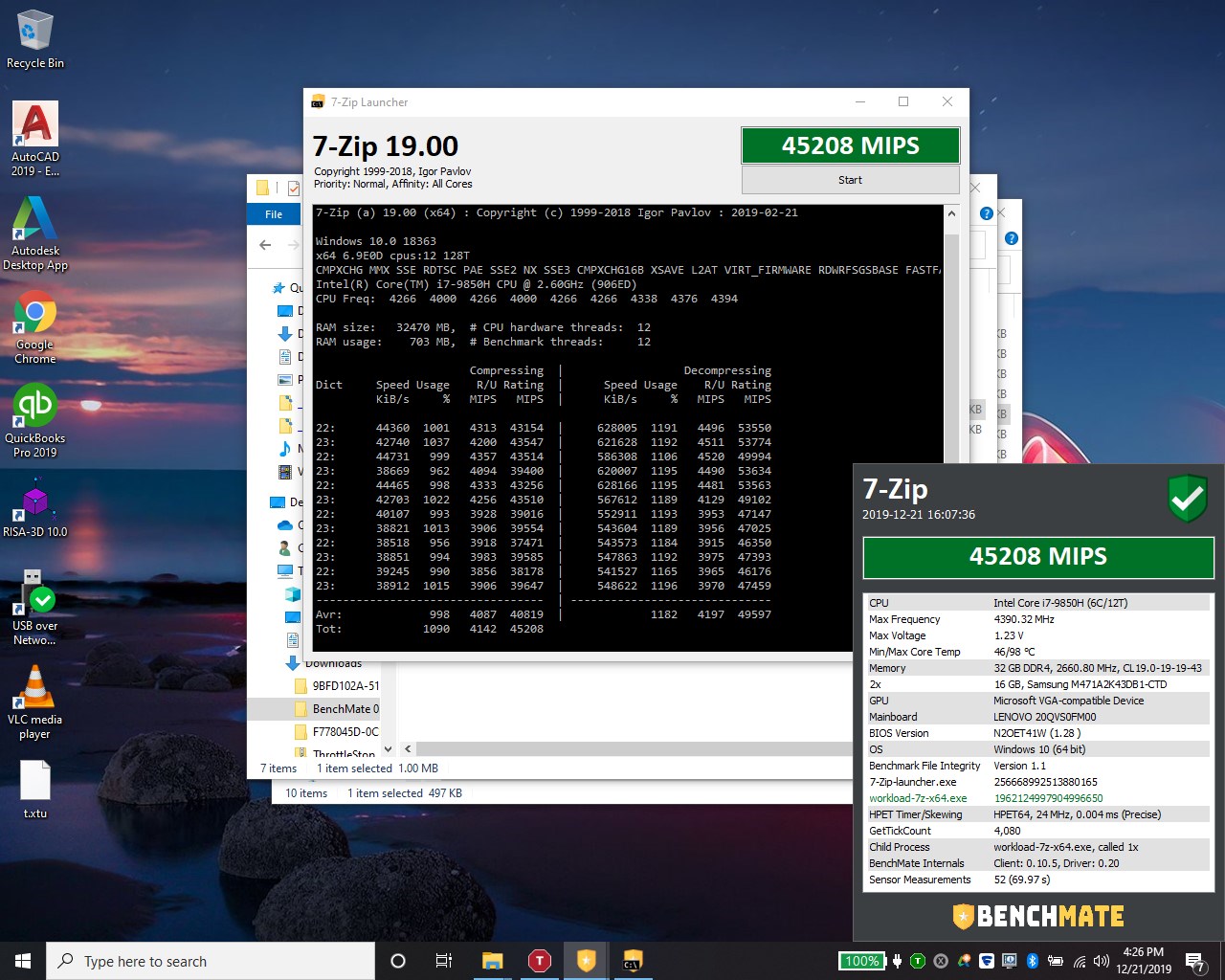Open File Explorer from taskbar
Screen dimensions: 1225x980
pos(493,961)
